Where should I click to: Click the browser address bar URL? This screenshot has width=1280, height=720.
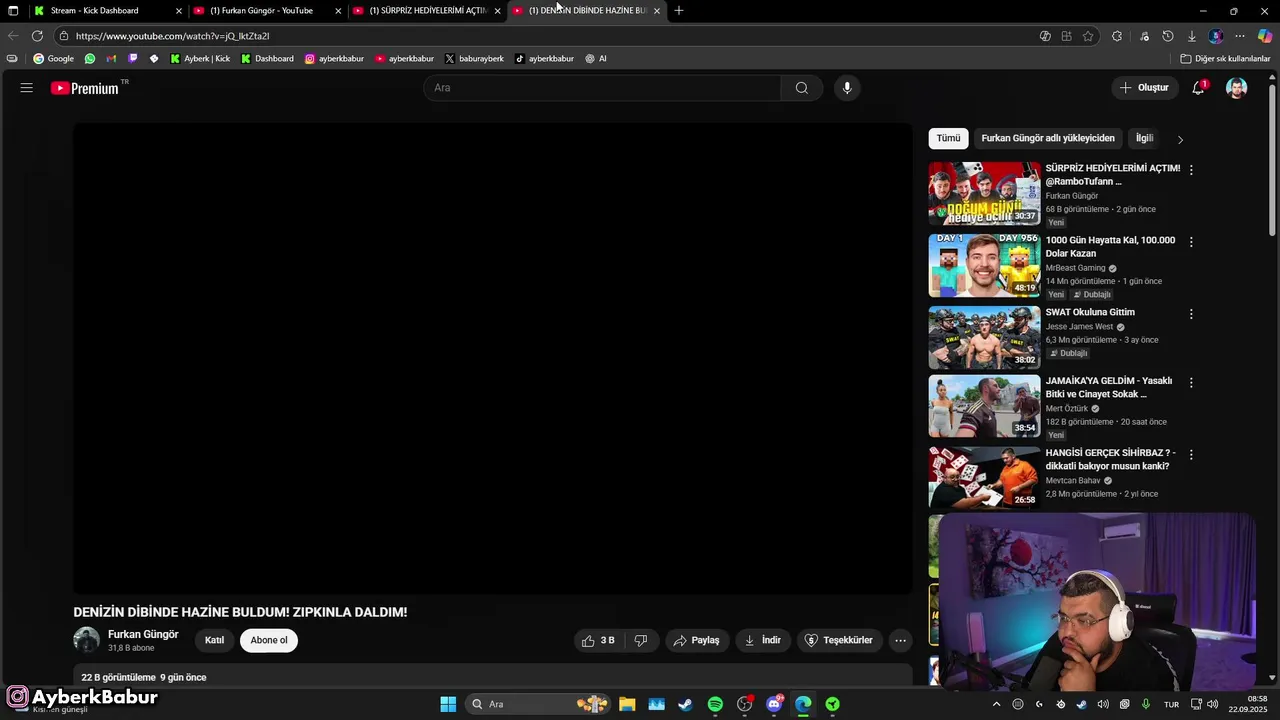[x=172, y=36]
